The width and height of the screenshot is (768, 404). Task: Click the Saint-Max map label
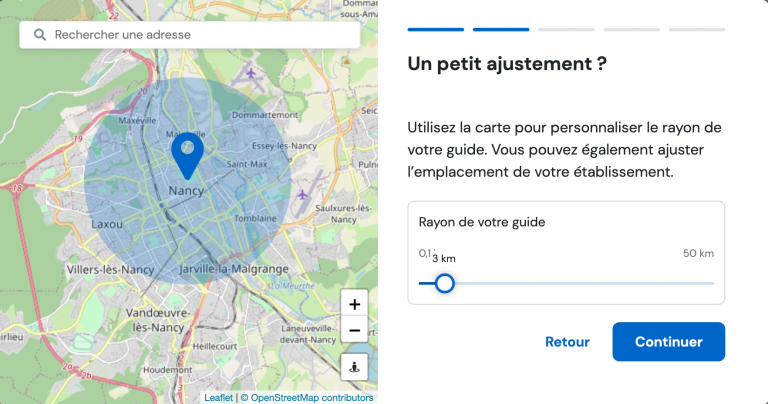click(247, 164)
